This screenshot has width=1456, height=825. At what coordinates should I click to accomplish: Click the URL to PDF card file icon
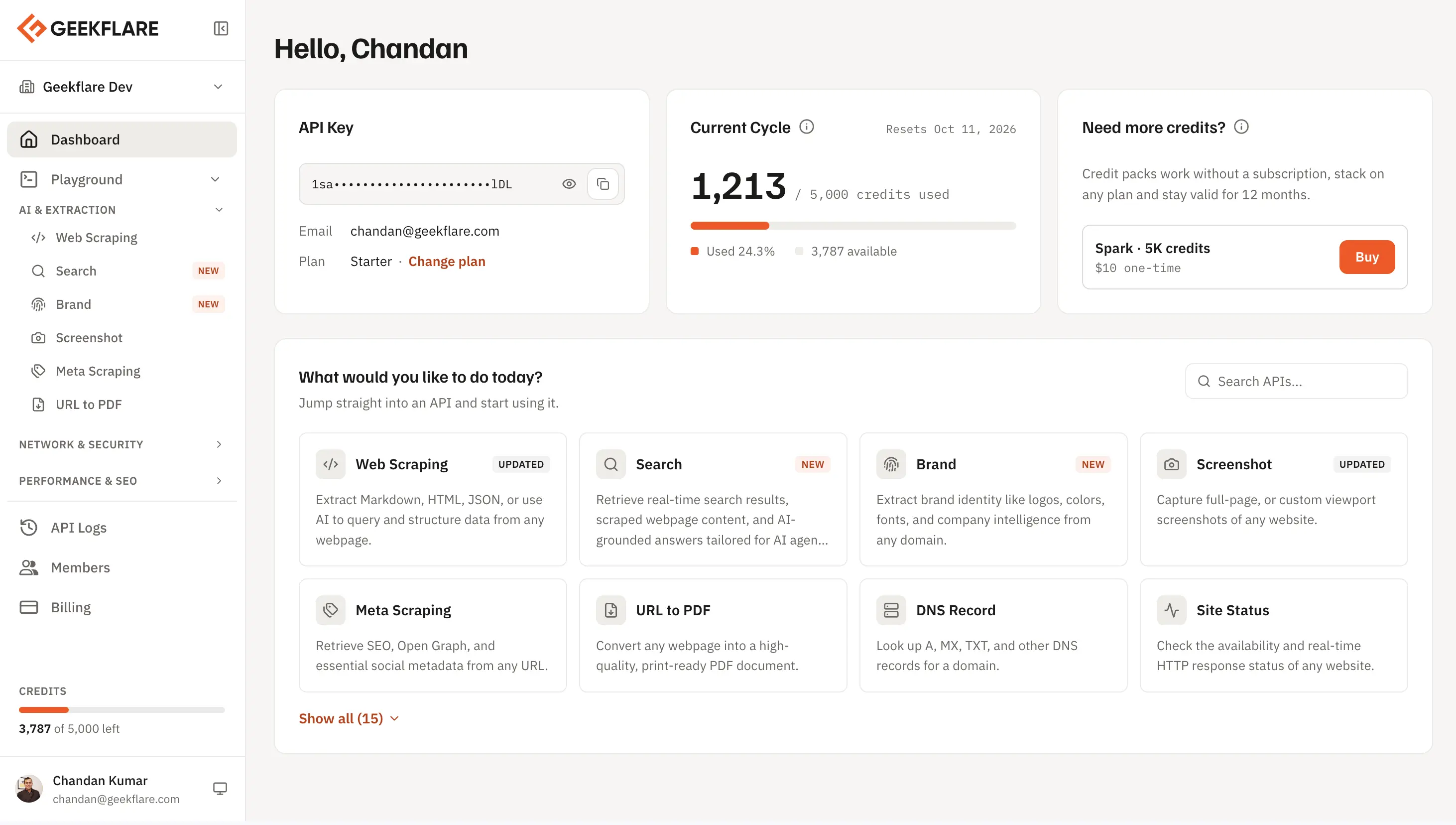click(610, 610)
